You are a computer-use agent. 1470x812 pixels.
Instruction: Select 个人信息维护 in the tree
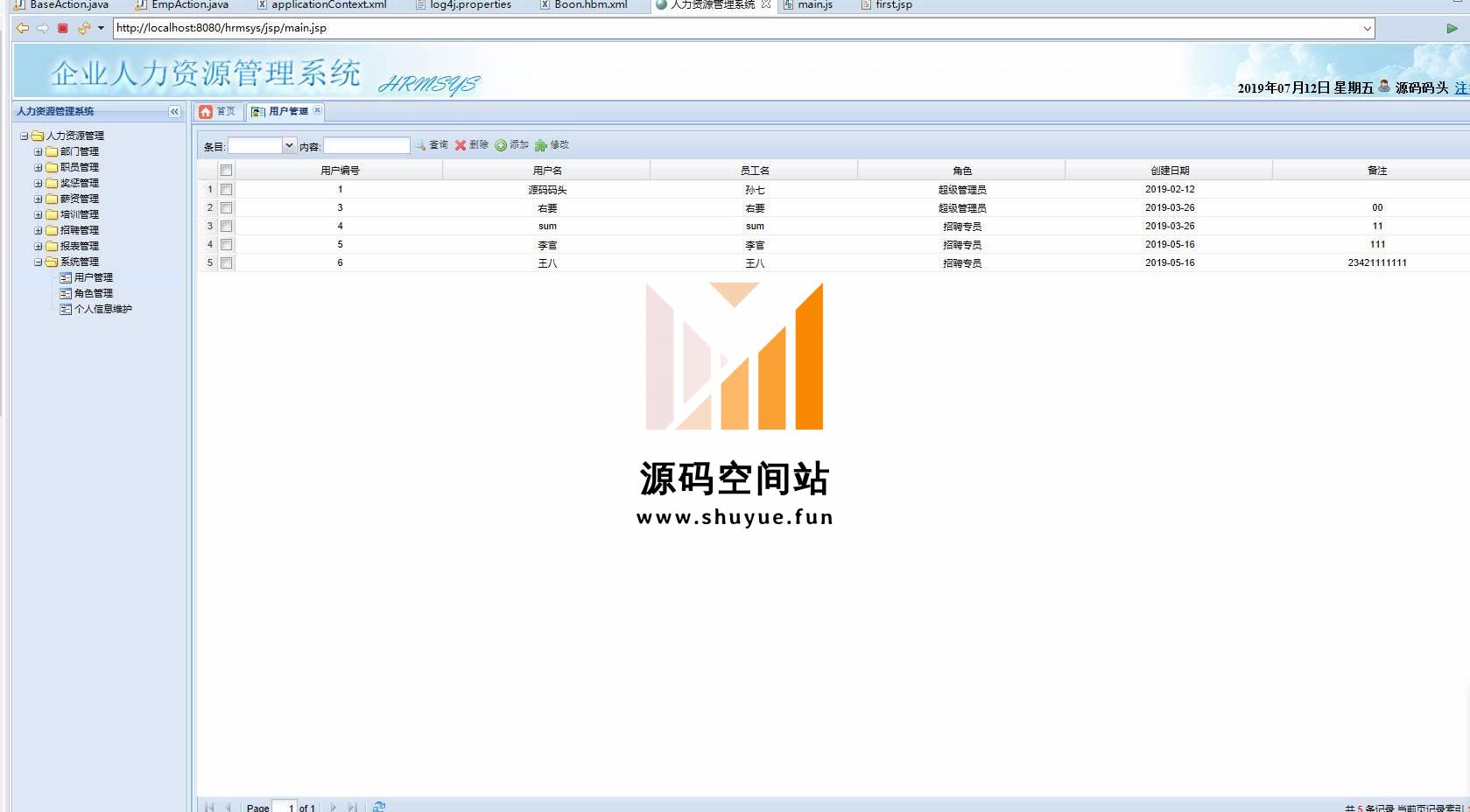(103, 309)
